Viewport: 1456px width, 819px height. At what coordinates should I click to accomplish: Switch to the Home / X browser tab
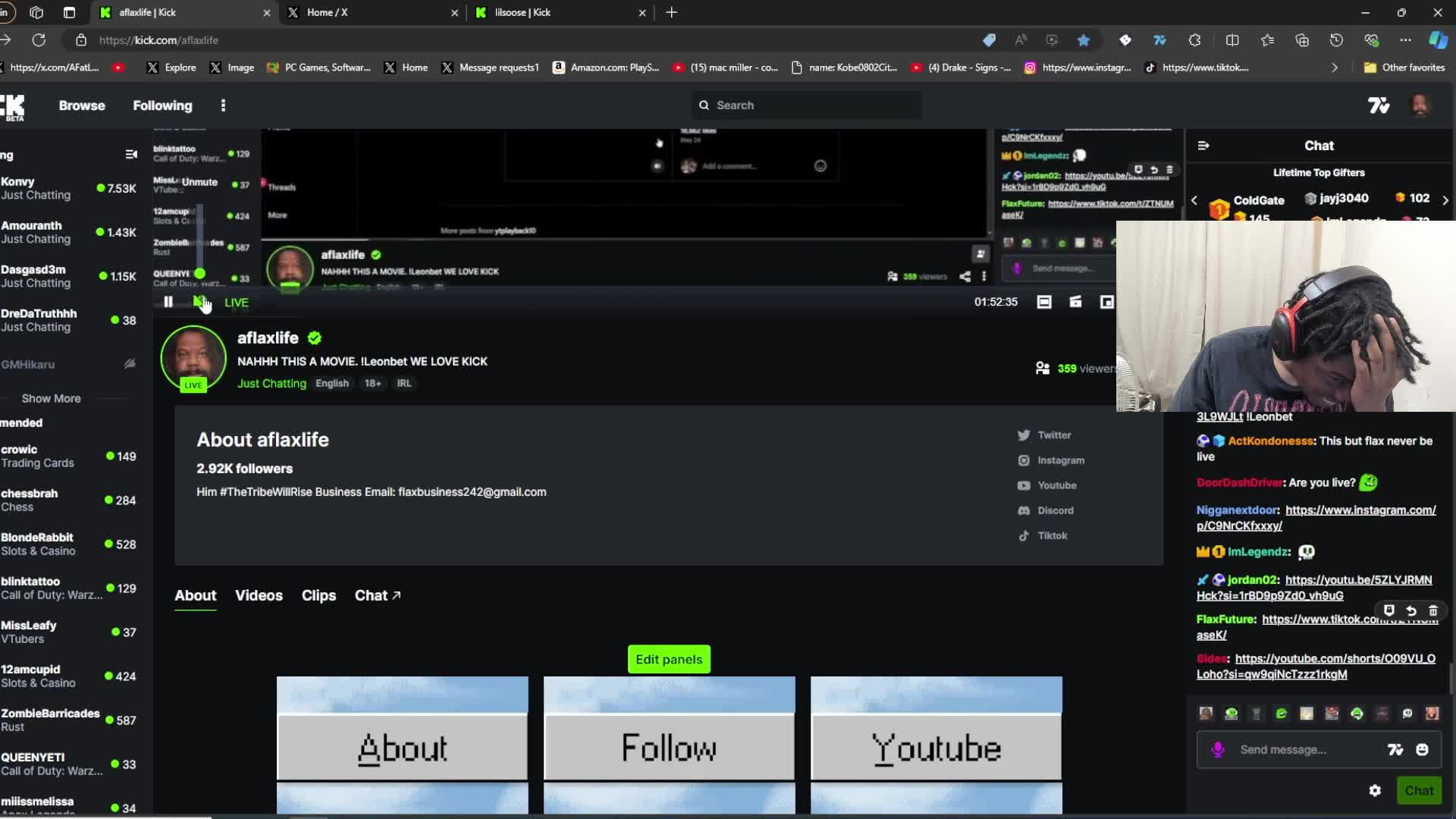click(372, 12)
